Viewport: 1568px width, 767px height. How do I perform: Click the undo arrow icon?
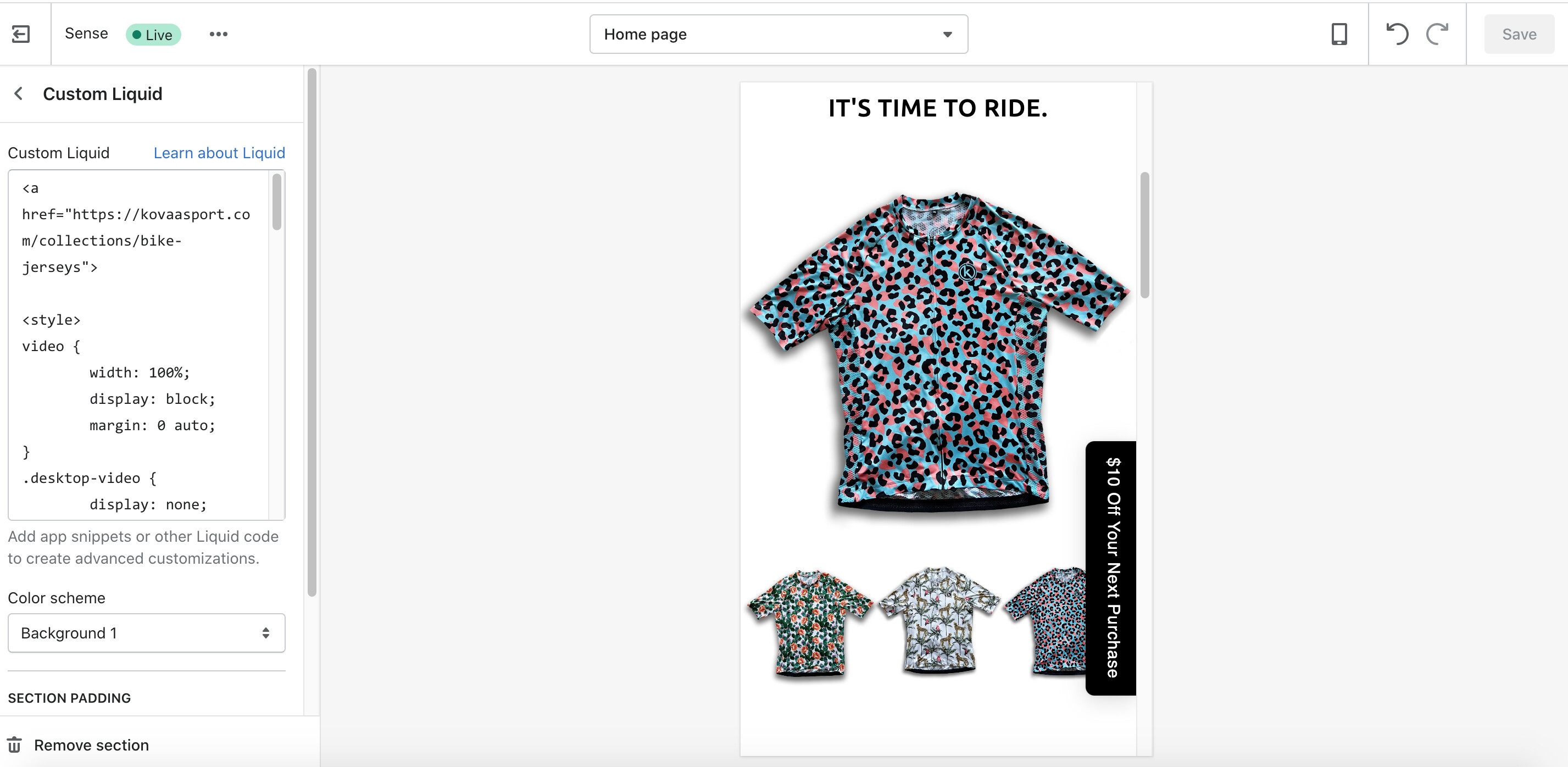pyautogui.click(x=1397, y=34)
